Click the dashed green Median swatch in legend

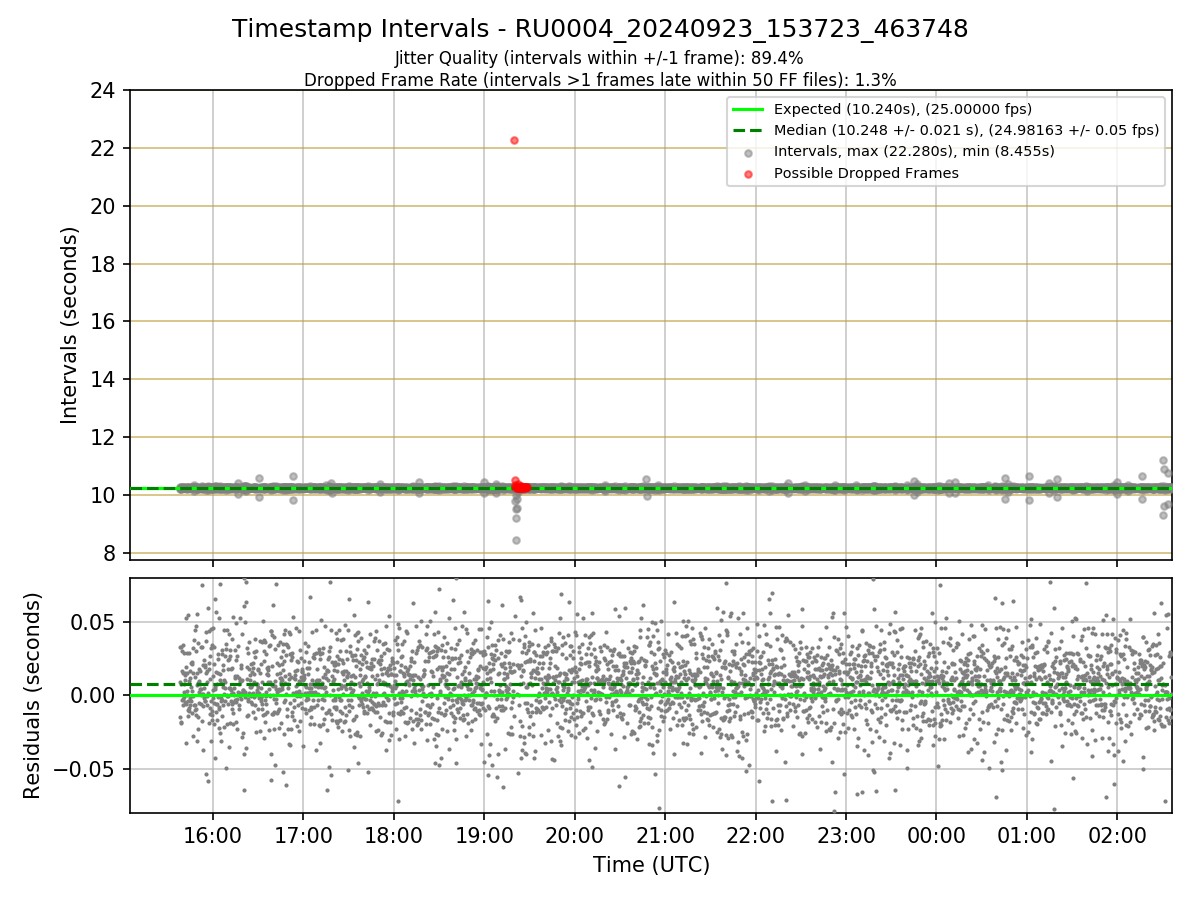748,130
